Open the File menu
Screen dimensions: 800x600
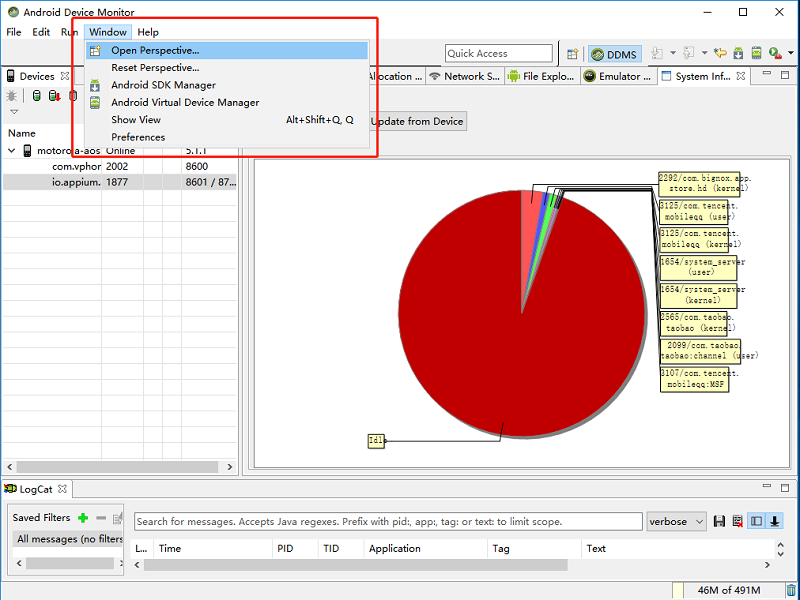coord(14,32)
